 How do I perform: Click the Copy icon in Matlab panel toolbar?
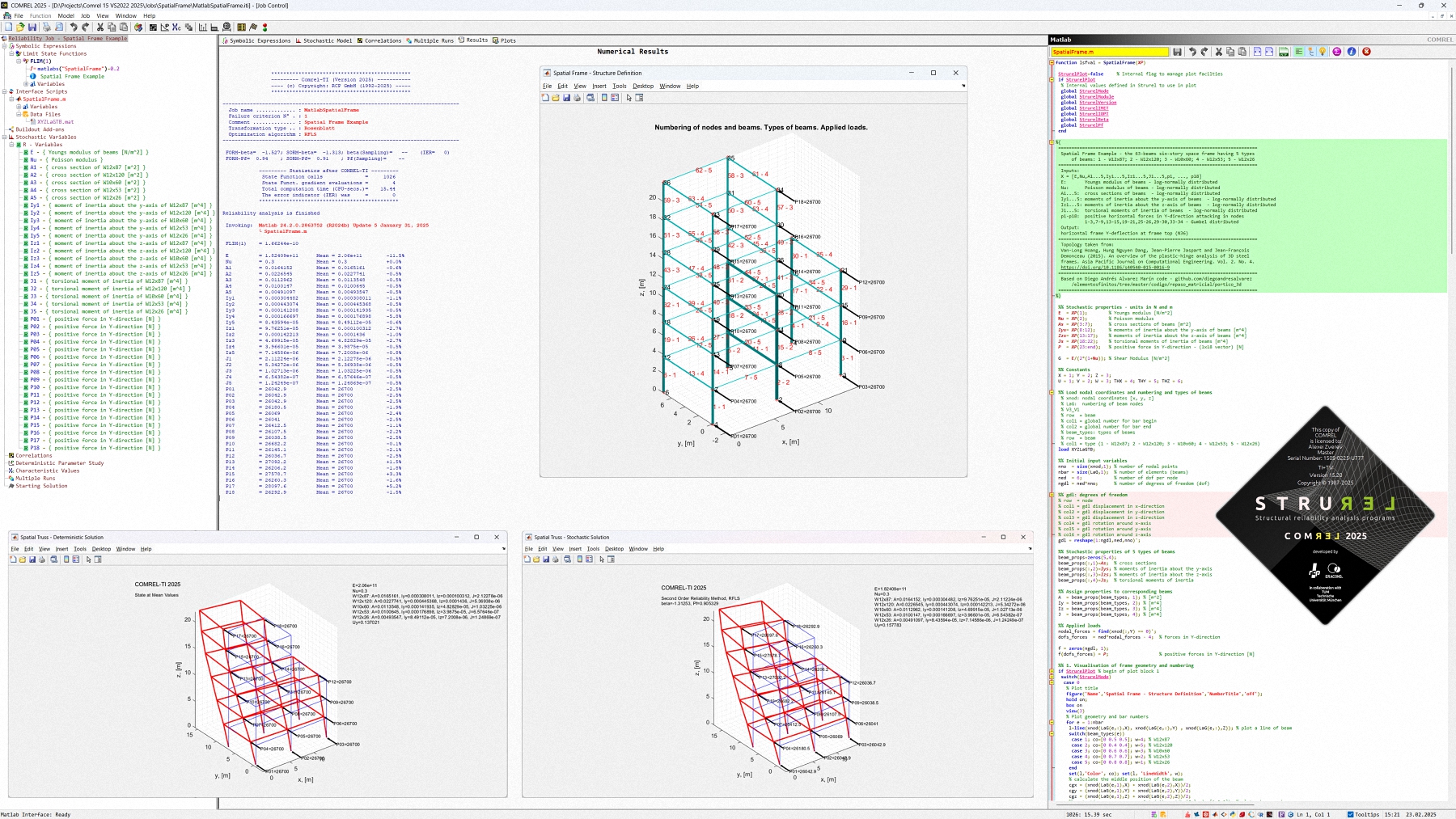tap(1230, 52)
